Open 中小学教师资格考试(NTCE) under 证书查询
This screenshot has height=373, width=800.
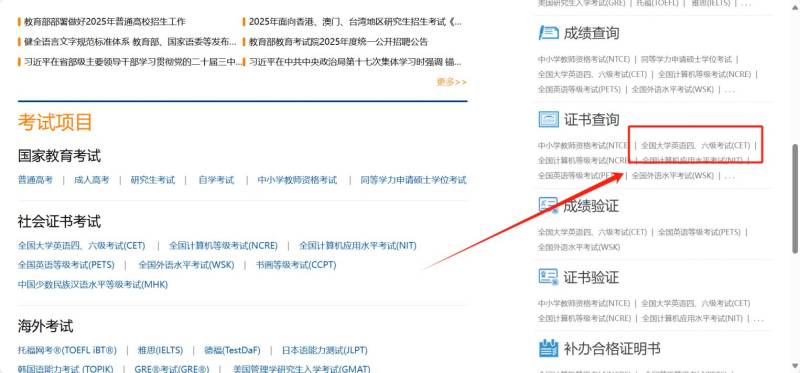[583, 145]
